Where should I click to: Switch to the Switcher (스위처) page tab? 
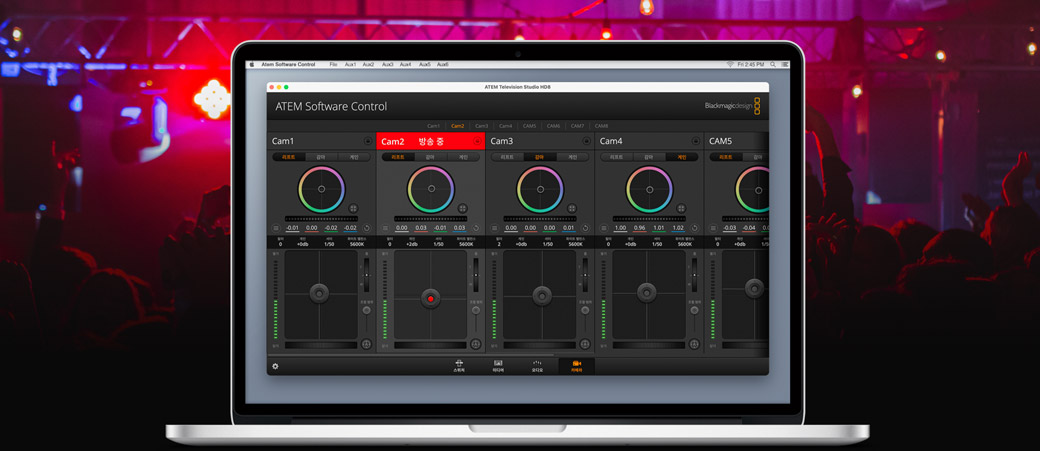(x=459, y=366)
